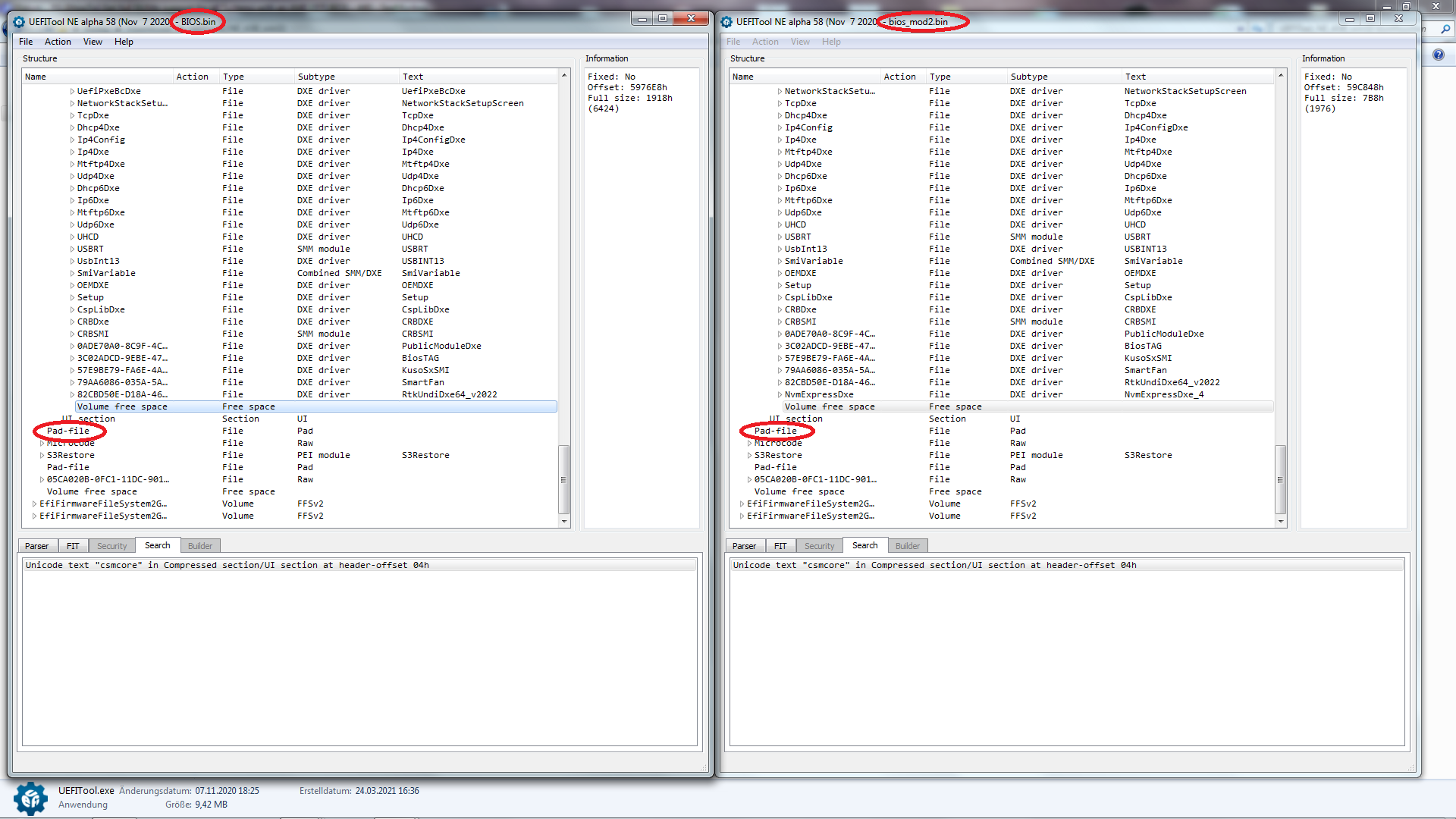The width and height of the screenshot is (1456, 819).
Task: Click Subtype column header in BIOS.bin structure
Action: (347, 77)
